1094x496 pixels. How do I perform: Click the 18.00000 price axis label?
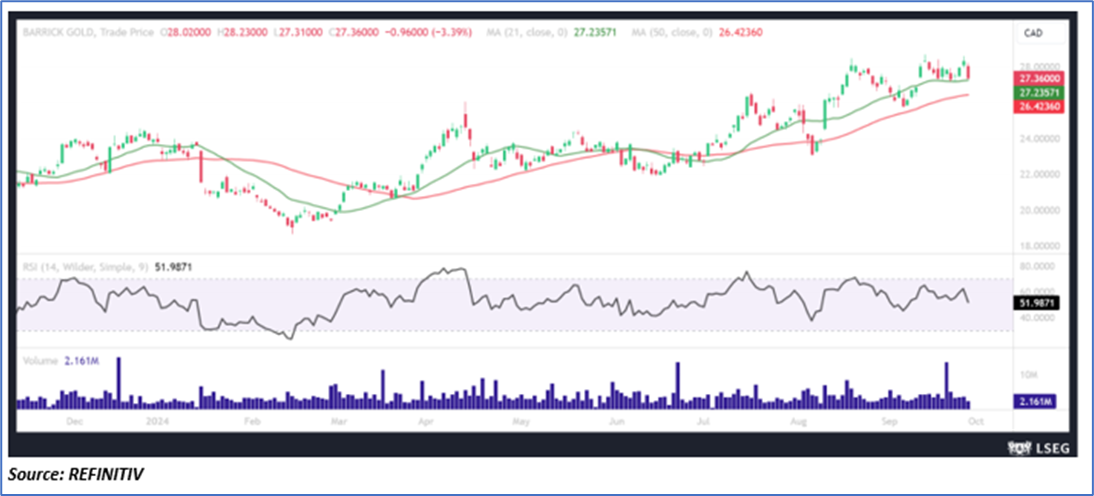click(1040, 246)
